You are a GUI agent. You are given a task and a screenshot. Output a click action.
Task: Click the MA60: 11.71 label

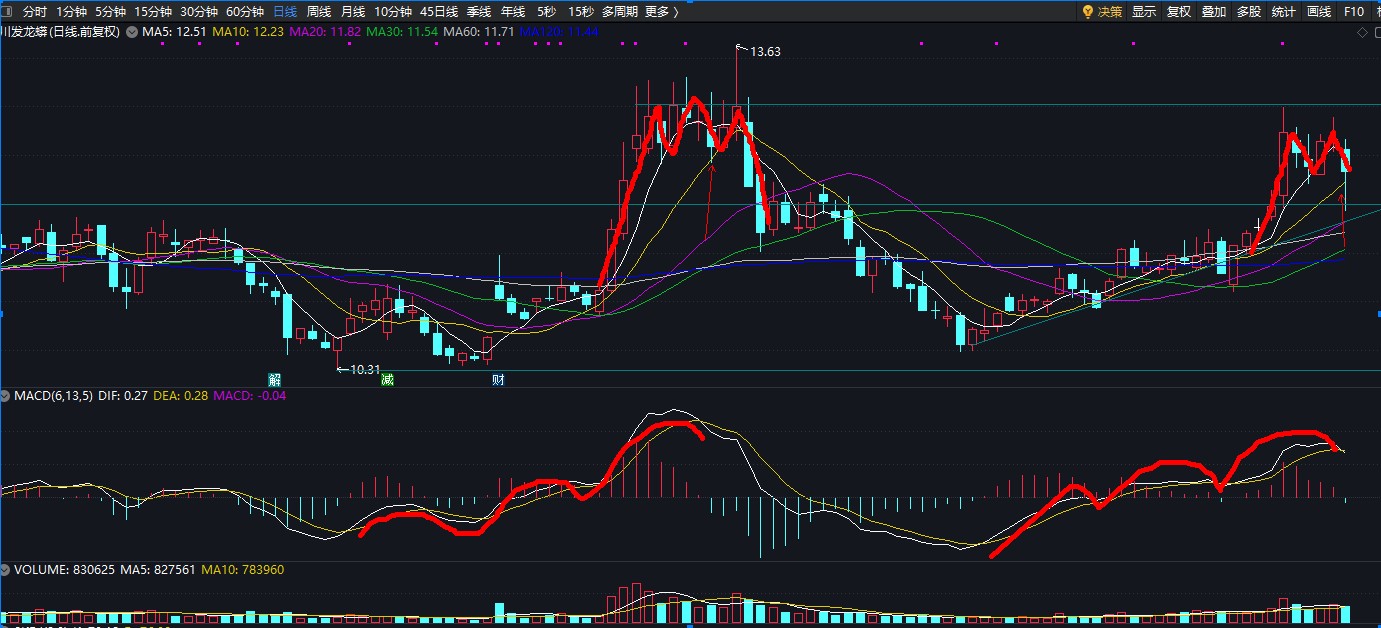[x=478, y=32]
